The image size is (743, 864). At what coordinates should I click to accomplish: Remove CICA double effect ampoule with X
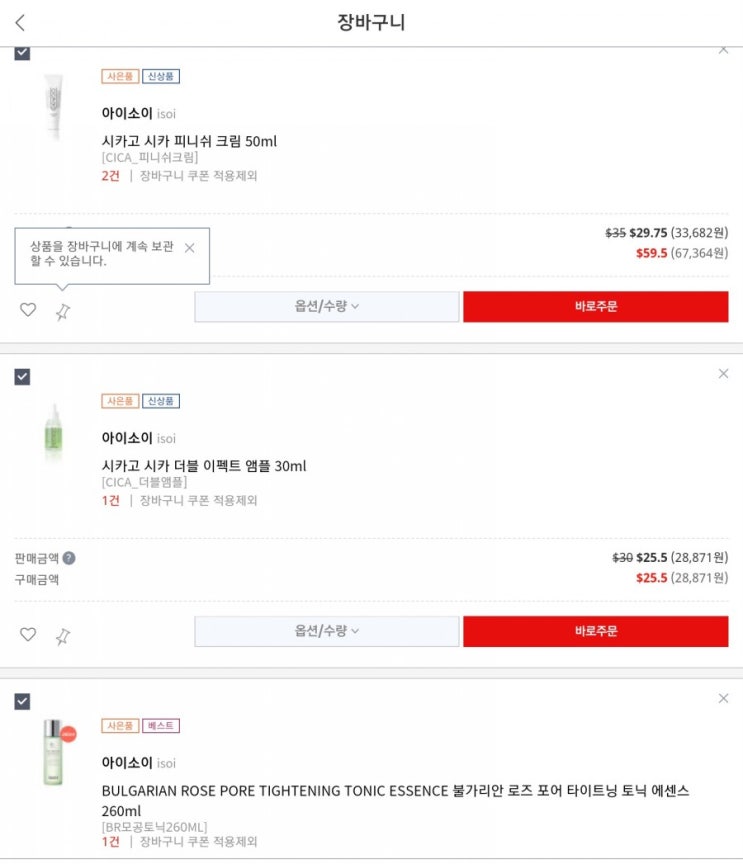[x=723, y=373]
